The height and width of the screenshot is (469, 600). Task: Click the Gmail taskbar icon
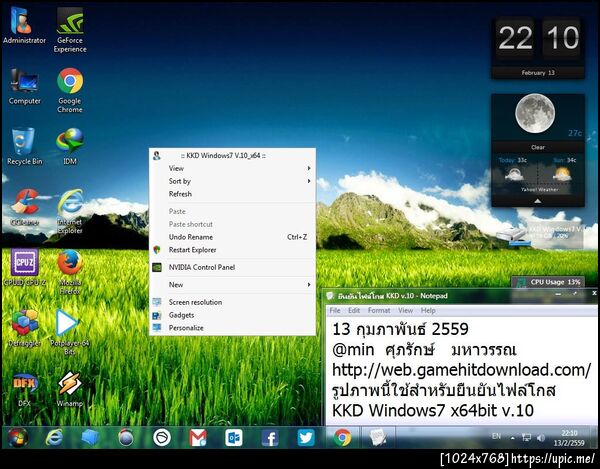tap(198, 438)
